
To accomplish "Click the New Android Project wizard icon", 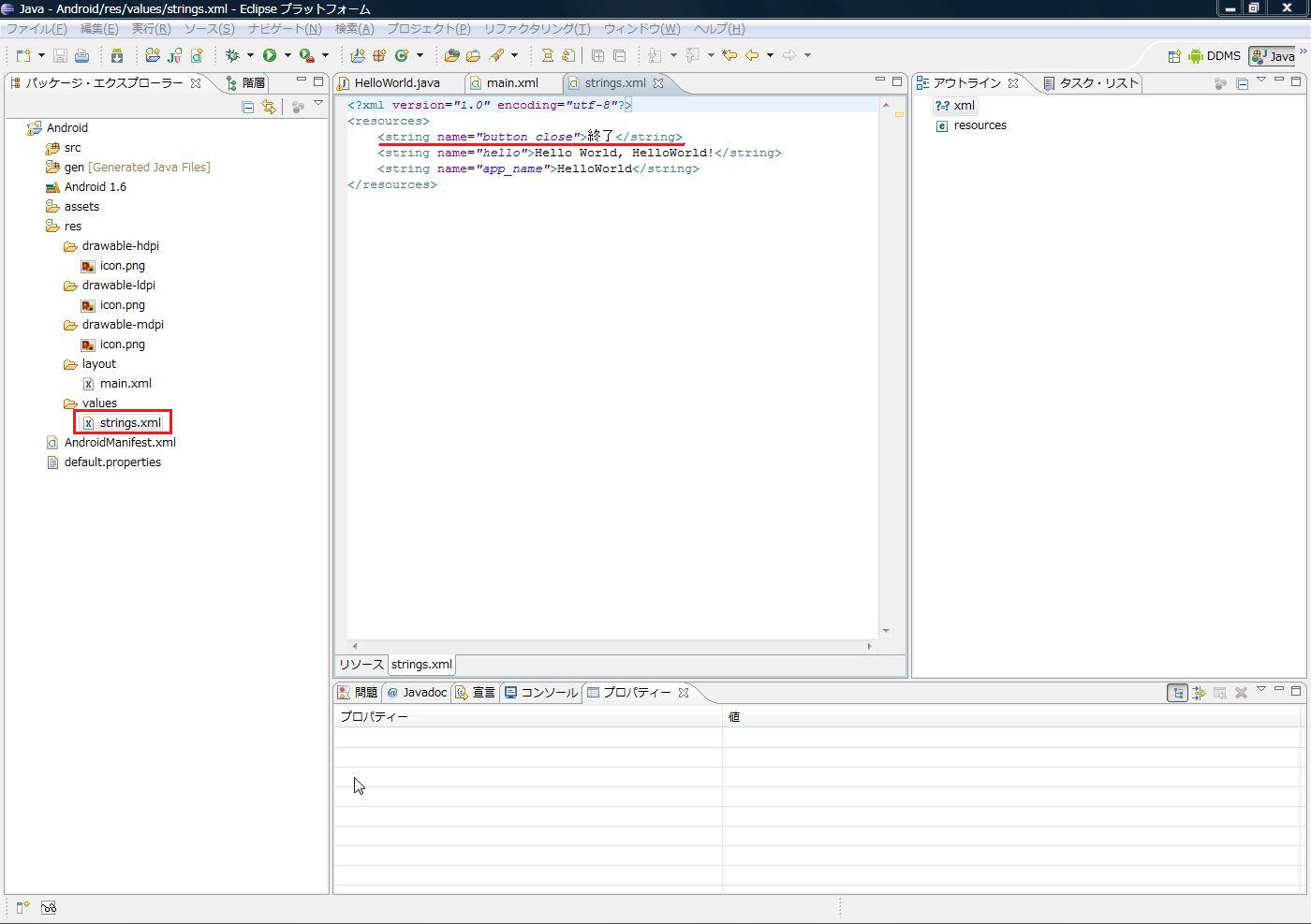I will [153, 55].
